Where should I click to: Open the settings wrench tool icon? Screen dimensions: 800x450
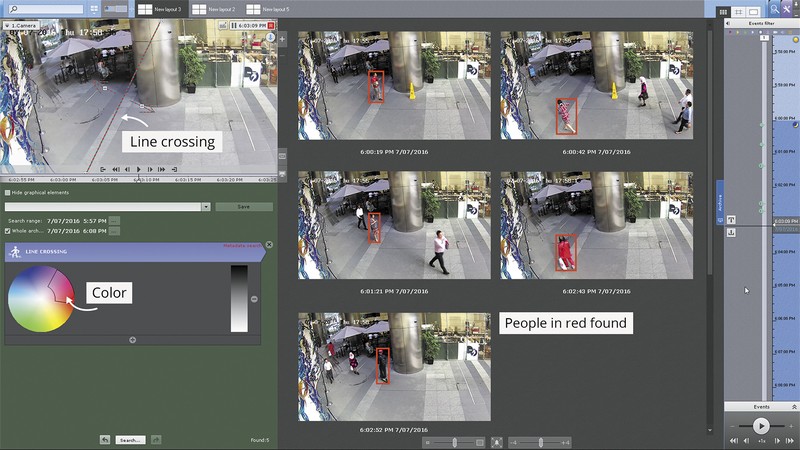787,9
